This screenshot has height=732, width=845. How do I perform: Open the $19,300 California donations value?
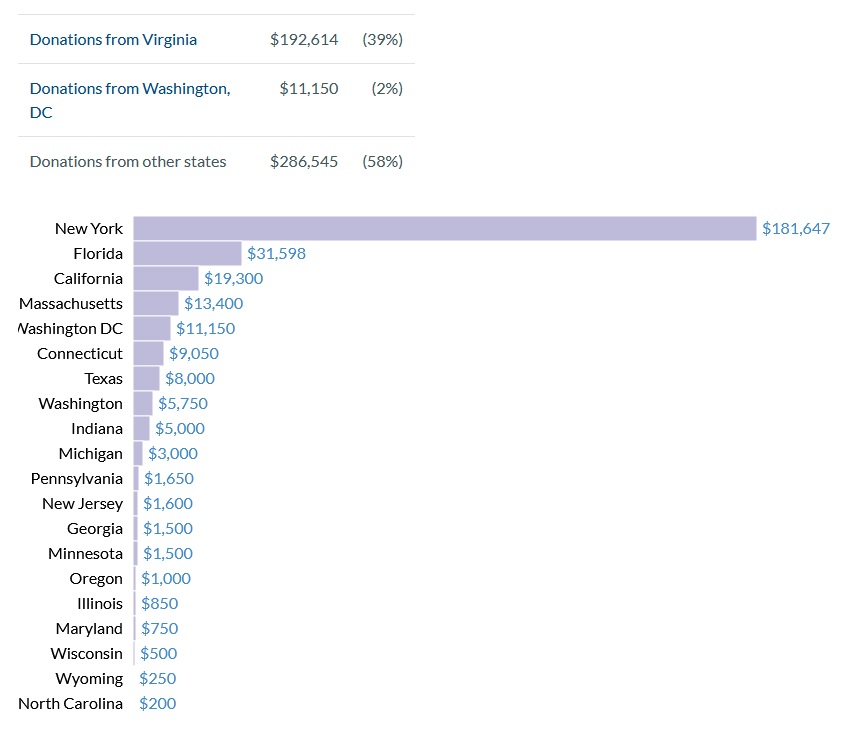tap(233, 279)
